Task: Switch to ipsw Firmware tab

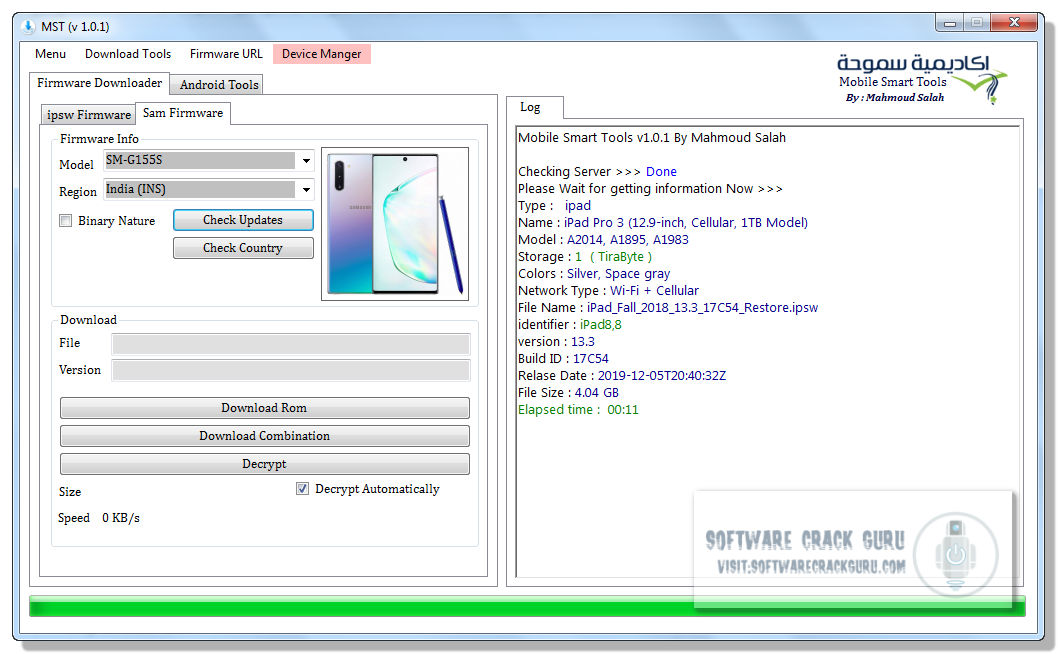Action: tap(88, 115)
